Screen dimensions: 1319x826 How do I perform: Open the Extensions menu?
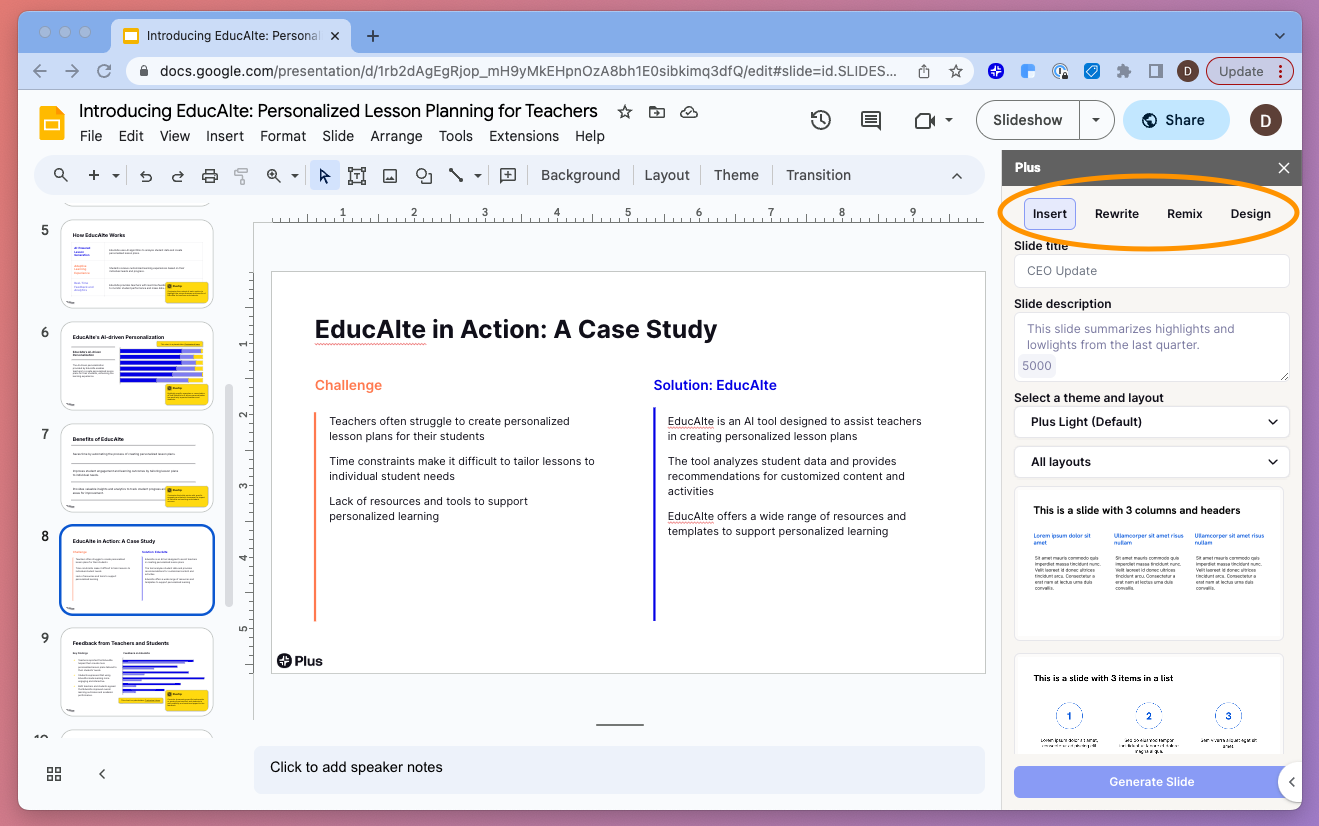point(524,136)
